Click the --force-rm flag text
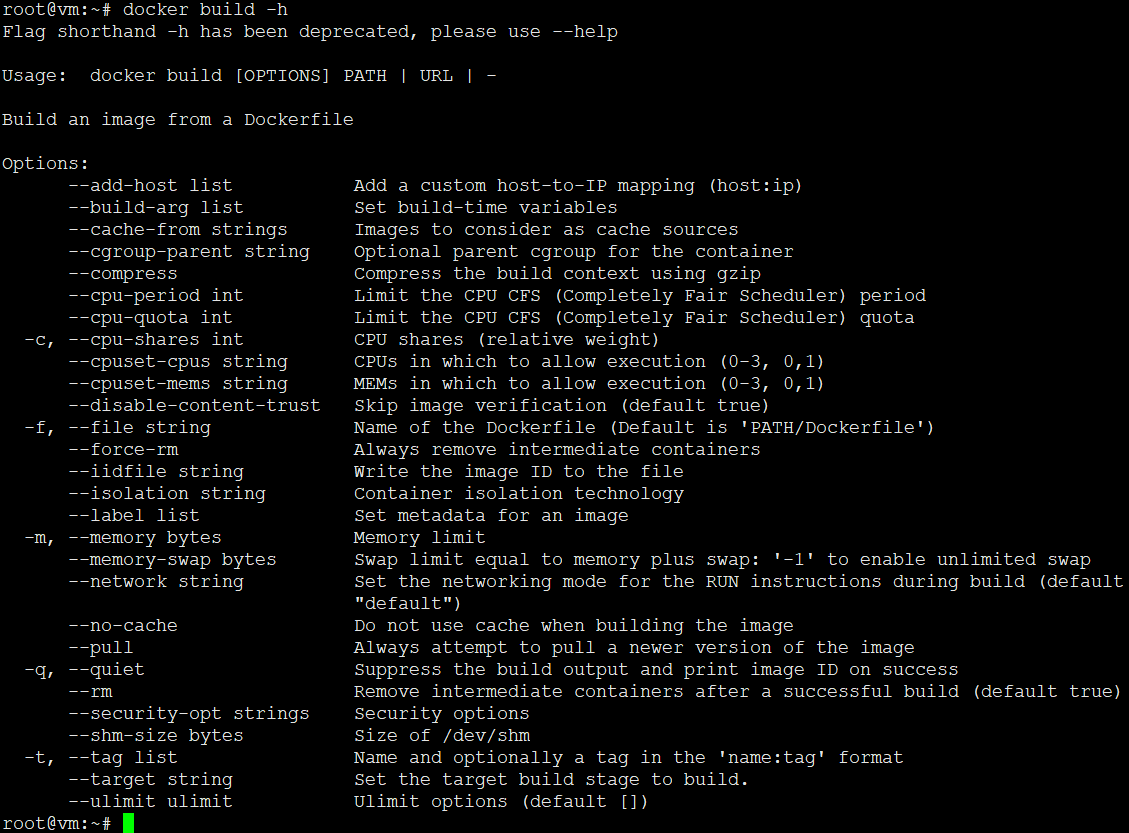1129x833 pixels. (x=123, y=450)
